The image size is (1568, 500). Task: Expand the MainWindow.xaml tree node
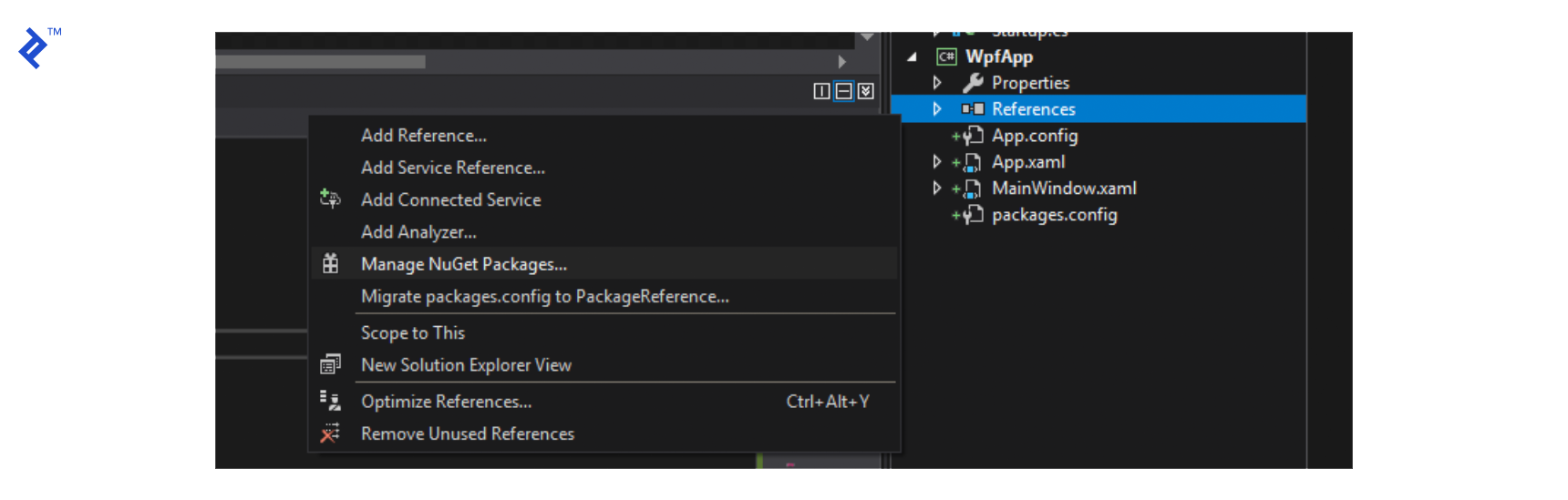[937, 189]
